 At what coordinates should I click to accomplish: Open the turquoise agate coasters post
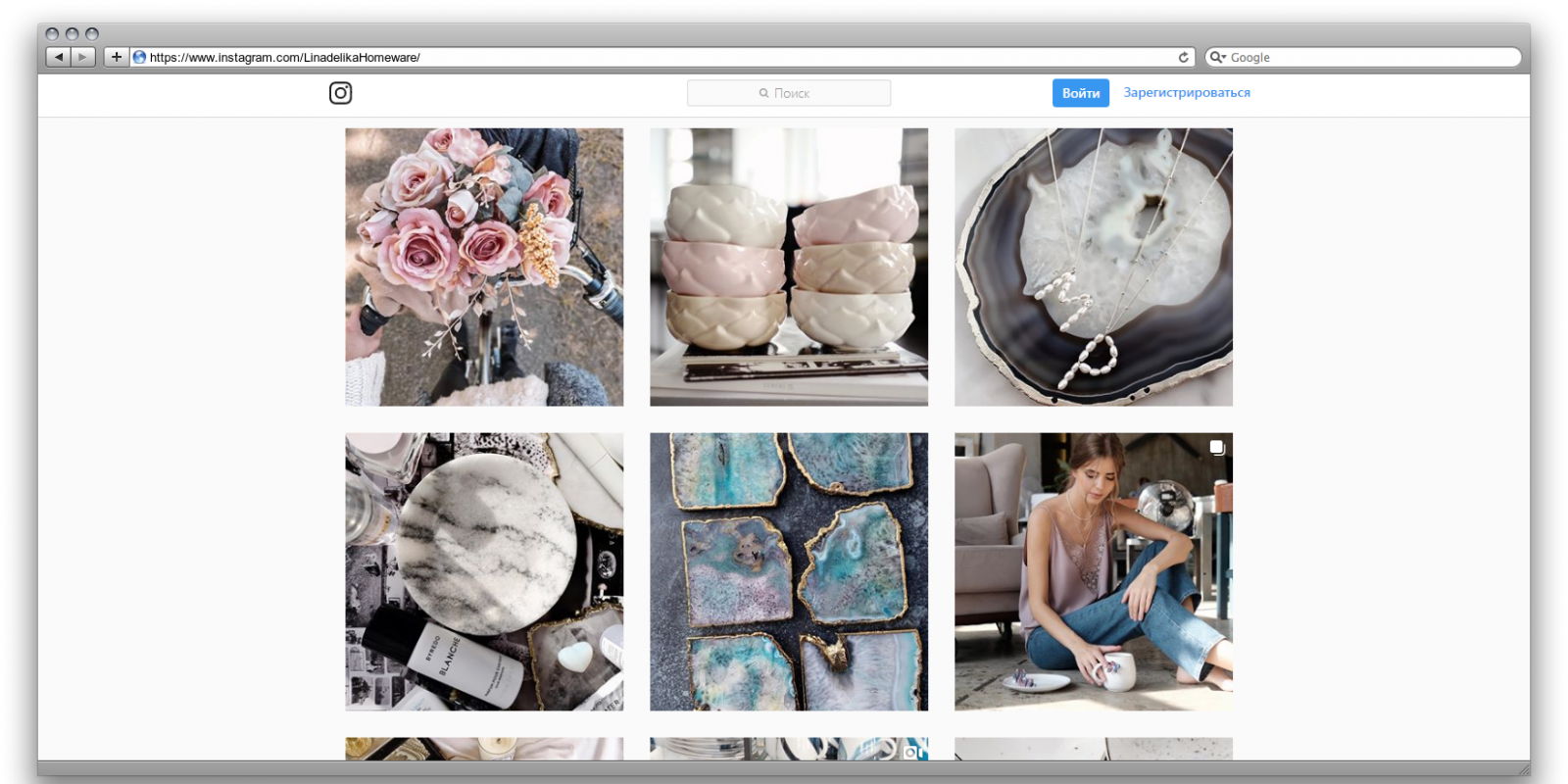coord(789,572)
